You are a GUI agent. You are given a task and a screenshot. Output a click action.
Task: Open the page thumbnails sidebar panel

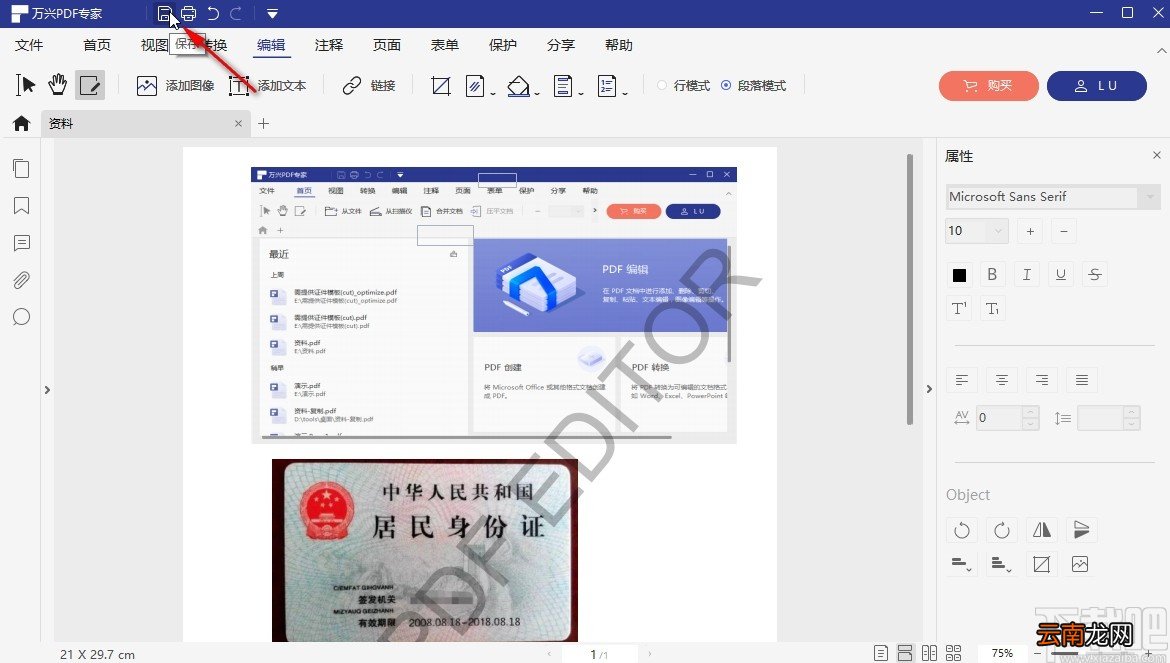[21, 169]
